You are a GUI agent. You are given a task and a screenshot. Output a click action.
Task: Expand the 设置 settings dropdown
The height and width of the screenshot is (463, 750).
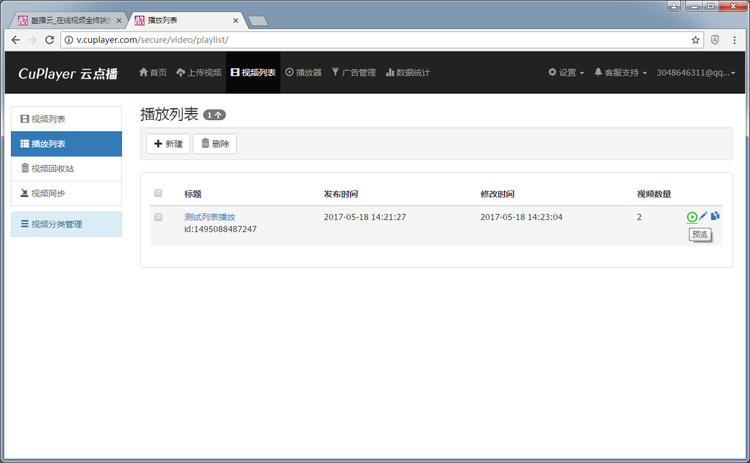566,73
